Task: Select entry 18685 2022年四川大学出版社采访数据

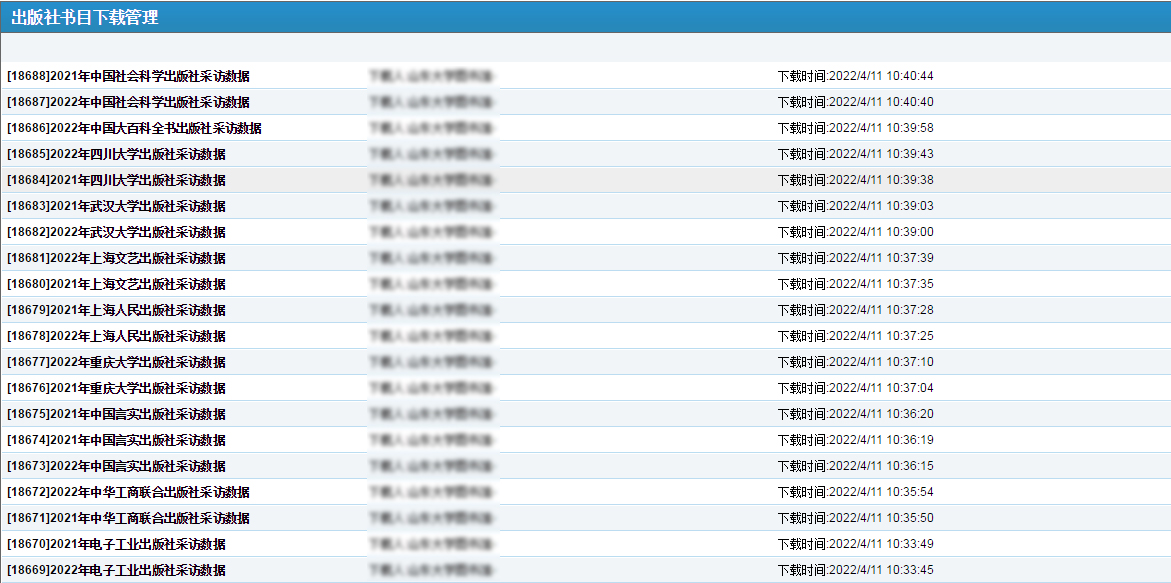Action: (116, 154)
